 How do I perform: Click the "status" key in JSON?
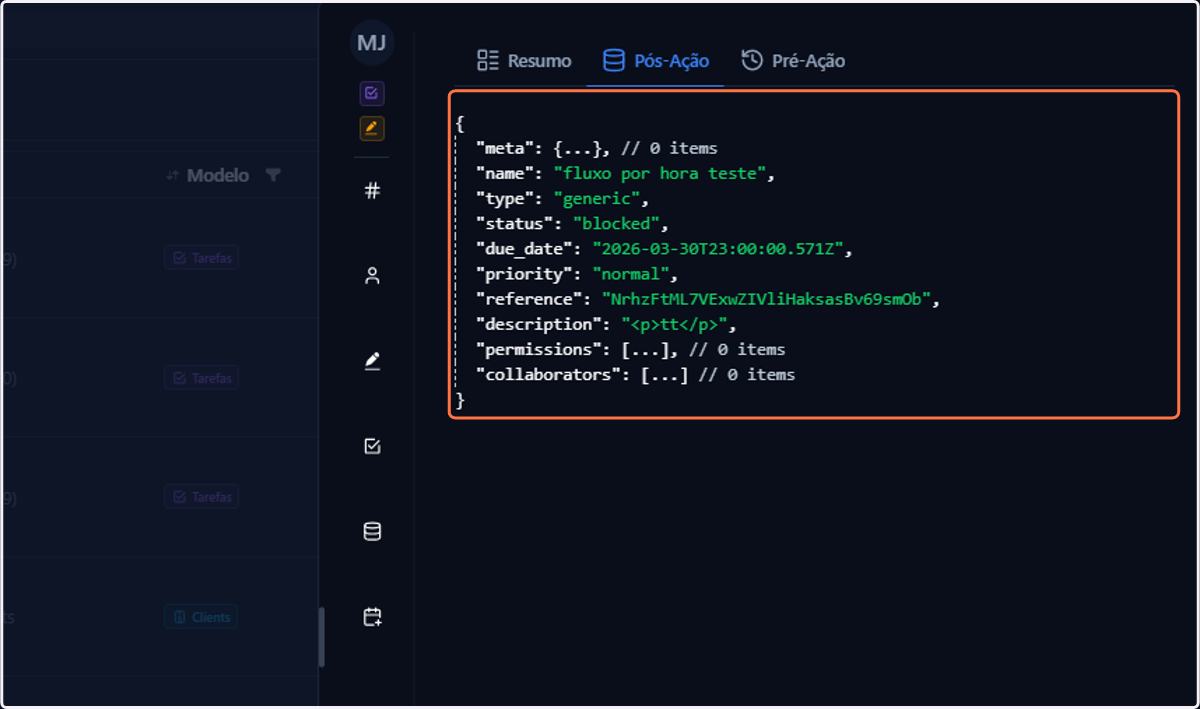tap(515, 223)
